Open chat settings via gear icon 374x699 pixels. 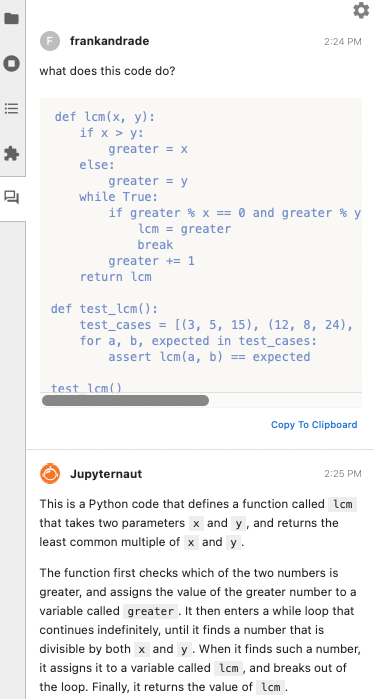click(x=361, y=10)
